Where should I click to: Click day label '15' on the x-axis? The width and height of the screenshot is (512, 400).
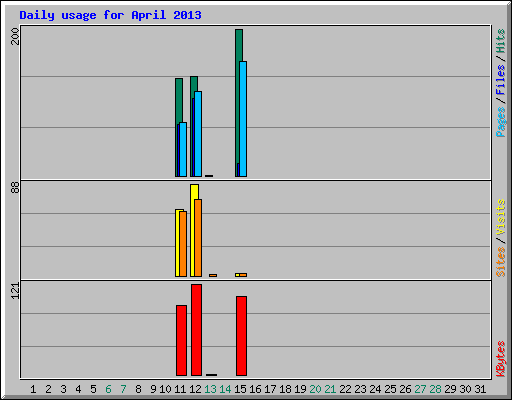240,389
